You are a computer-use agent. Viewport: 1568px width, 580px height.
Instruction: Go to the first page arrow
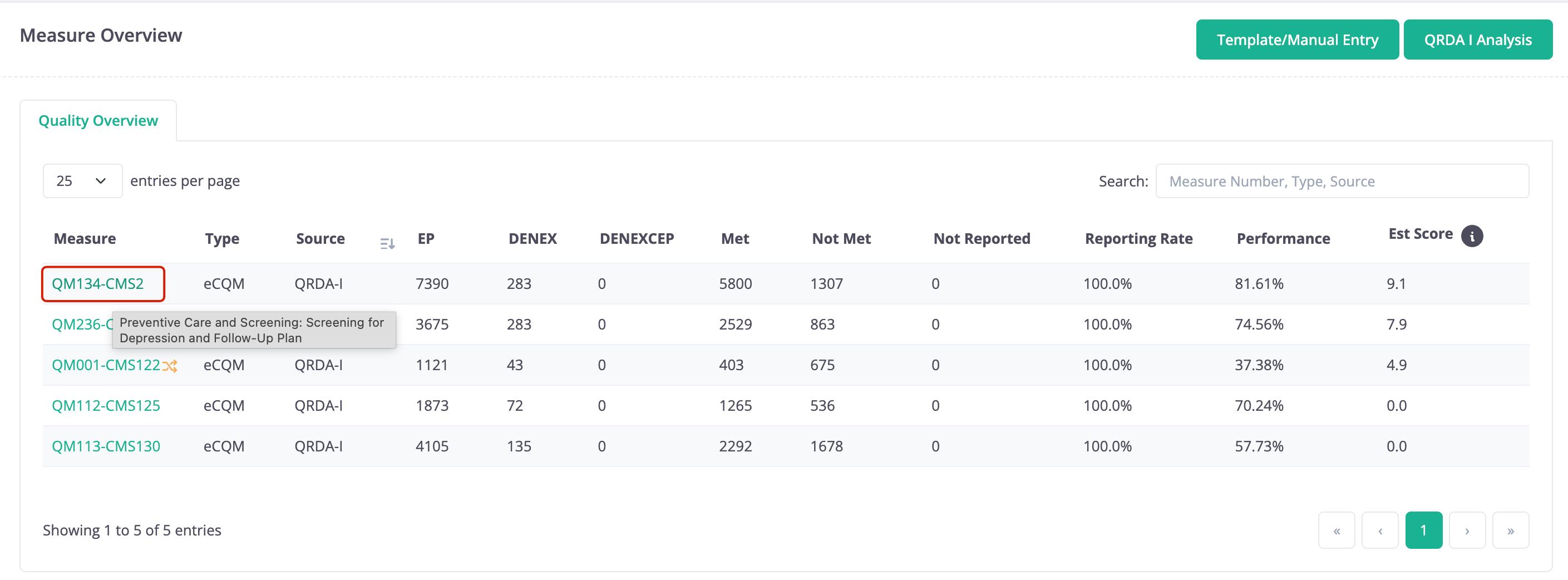click(x=1336, y=530)
